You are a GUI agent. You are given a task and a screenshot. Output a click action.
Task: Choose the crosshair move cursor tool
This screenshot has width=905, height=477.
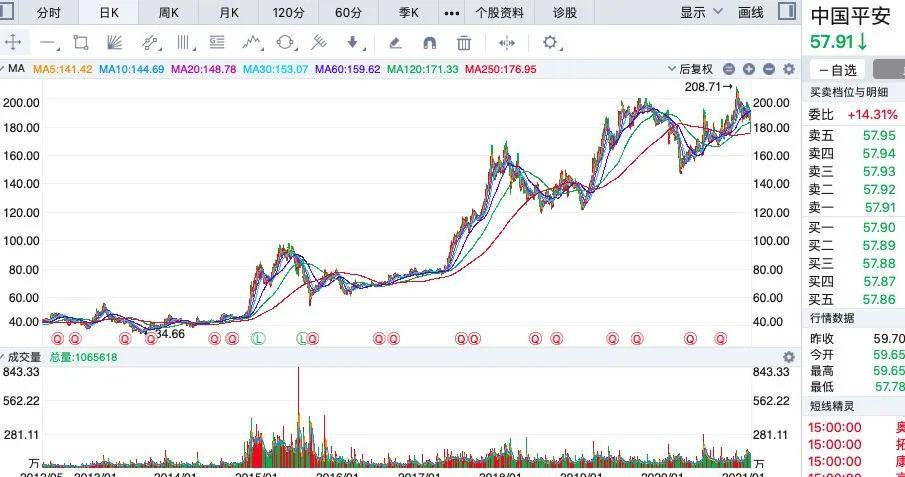(14, 43)
